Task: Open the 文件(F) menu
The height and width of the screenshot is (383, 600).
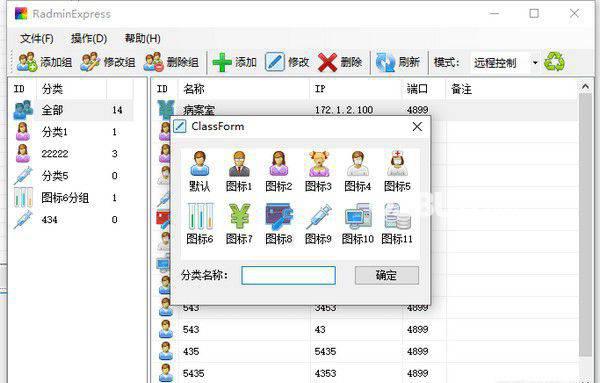Action: [37, 38]
